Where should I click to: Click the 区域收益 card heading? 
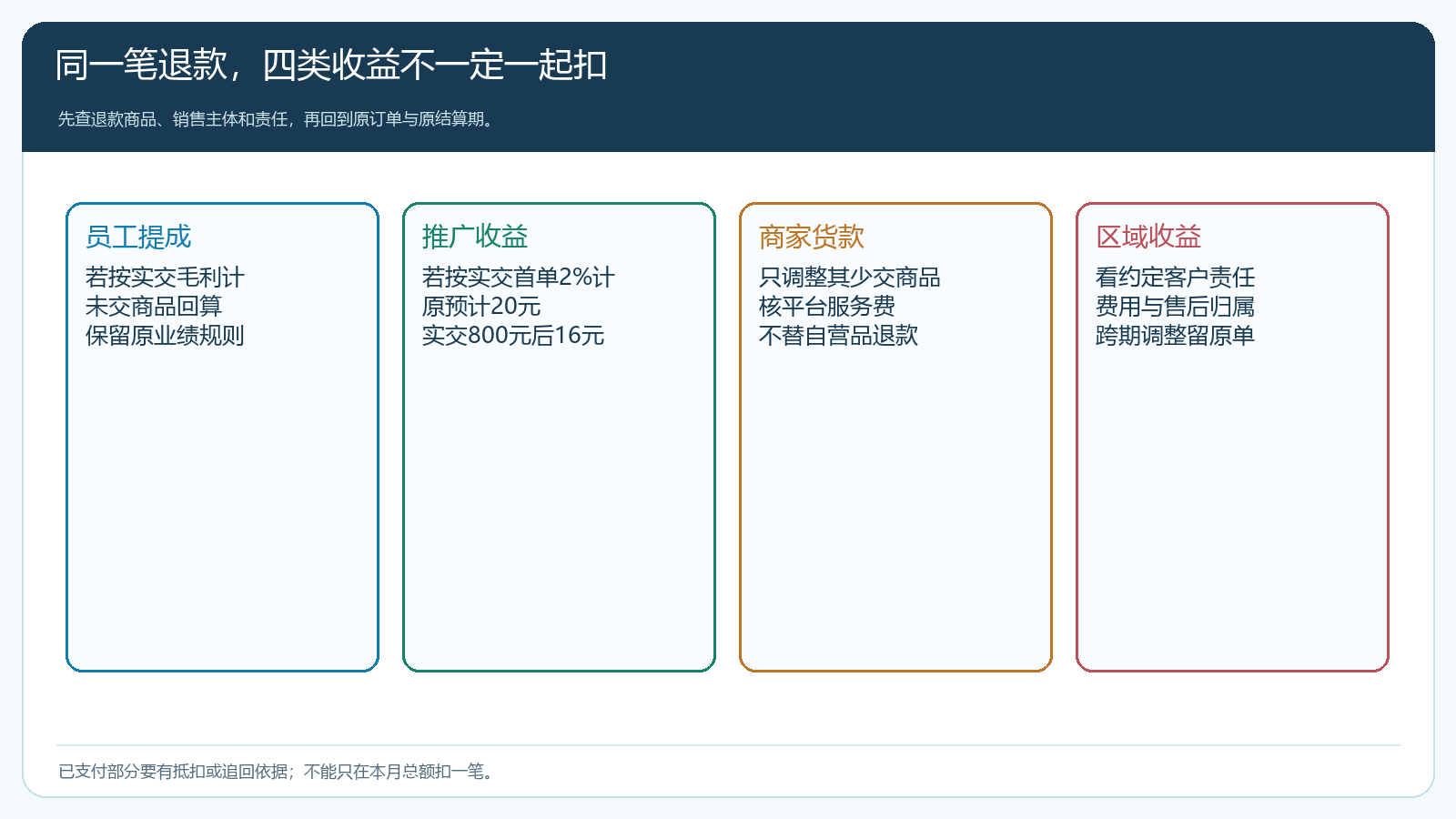click(x=1148, y=237)
